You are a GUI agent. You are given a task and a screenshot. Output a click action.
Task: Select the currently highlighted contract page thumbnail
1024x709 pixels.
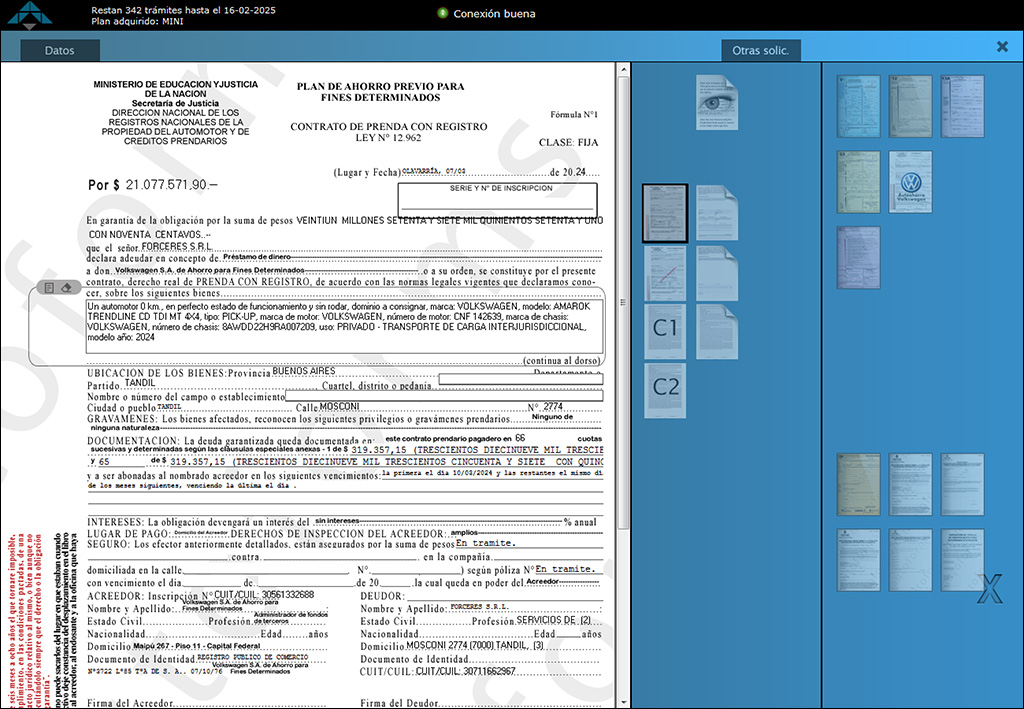pos(665,213)
